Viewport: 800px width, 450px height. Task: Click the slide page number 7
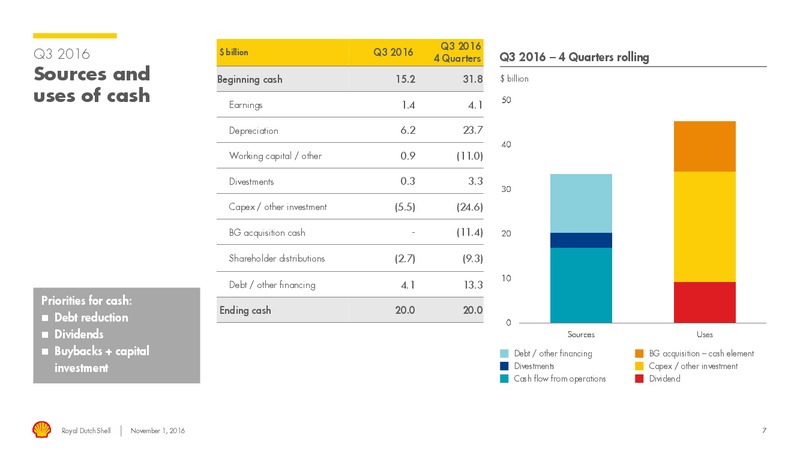pos(764,431)
